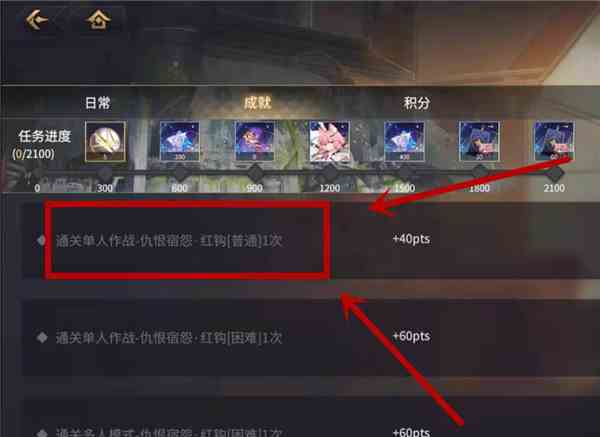Select the 1500-point reward icon

pos(404,141)
